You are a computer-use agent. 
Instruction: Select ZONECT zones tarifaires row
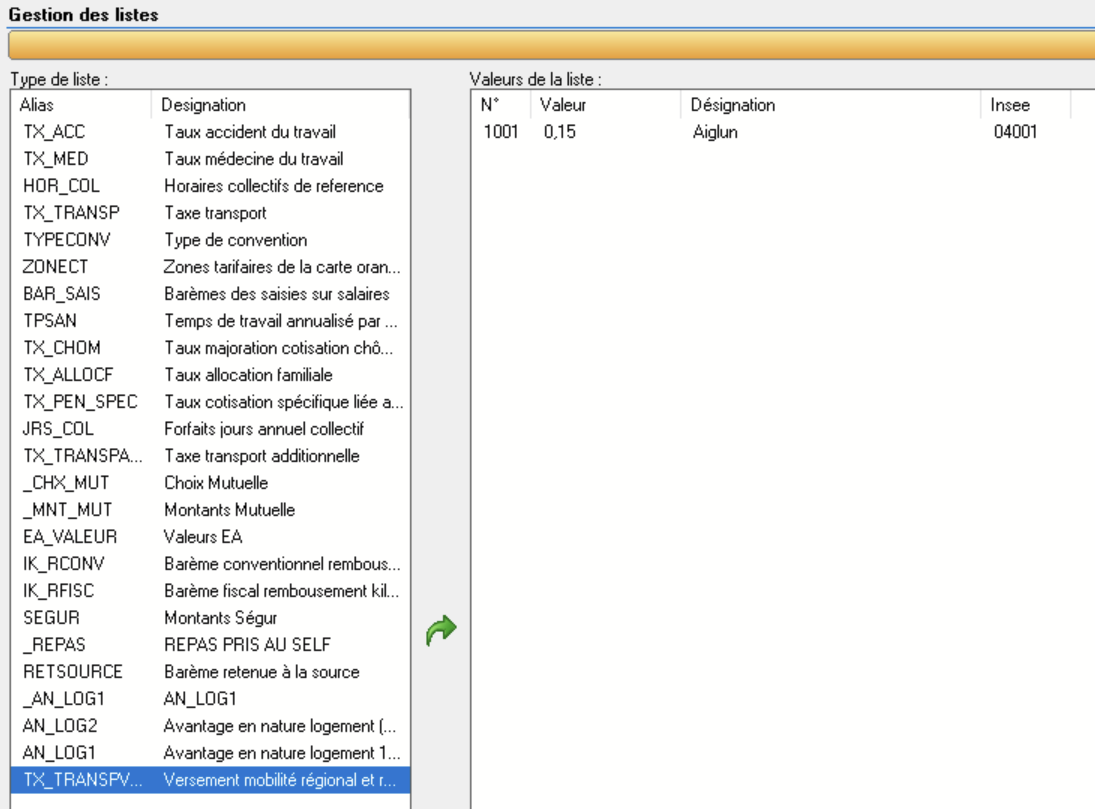pos(211,267)
